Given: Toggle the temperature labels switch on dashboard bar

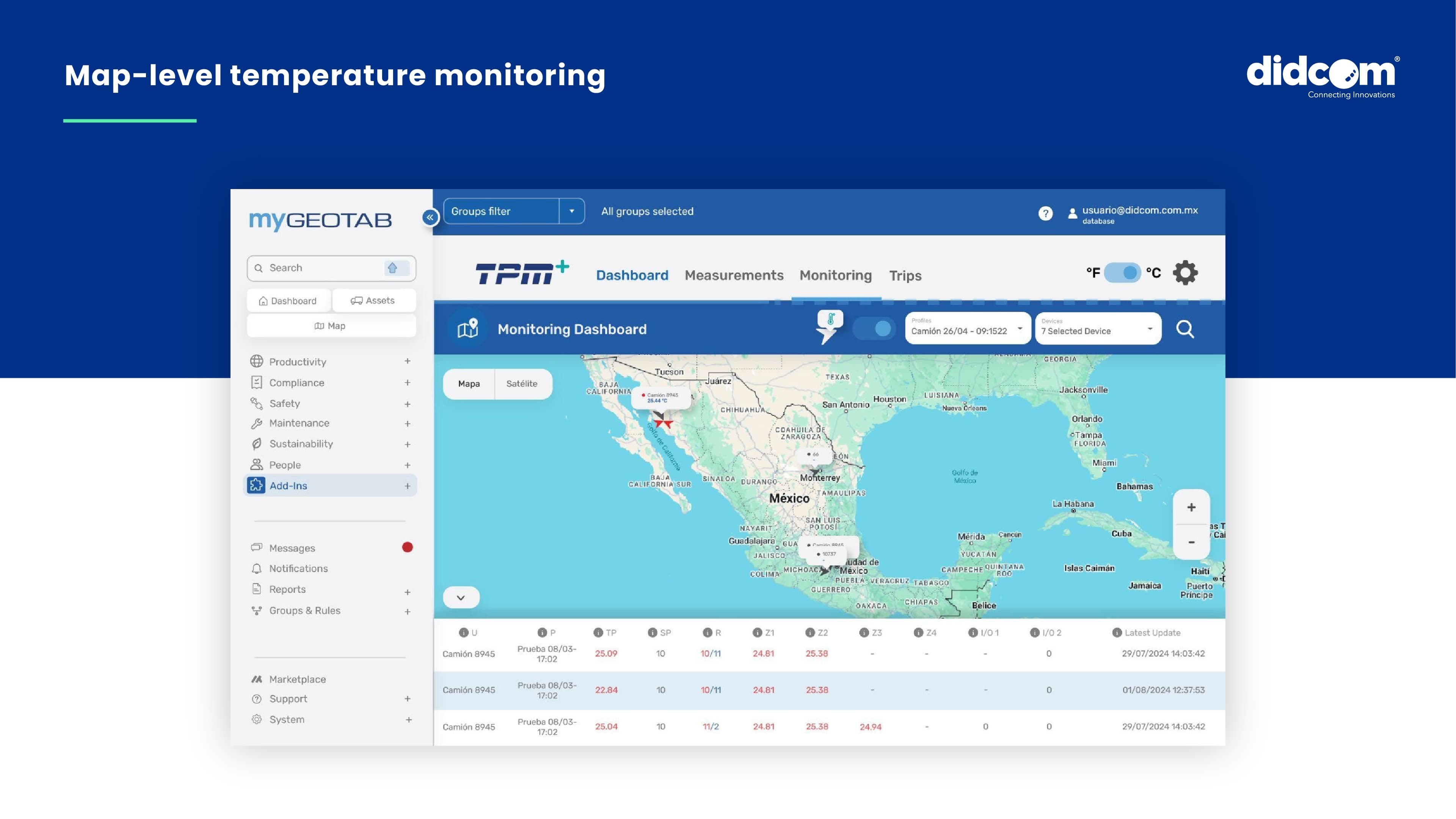Looking at the screenshot, I should pos(874,328).
